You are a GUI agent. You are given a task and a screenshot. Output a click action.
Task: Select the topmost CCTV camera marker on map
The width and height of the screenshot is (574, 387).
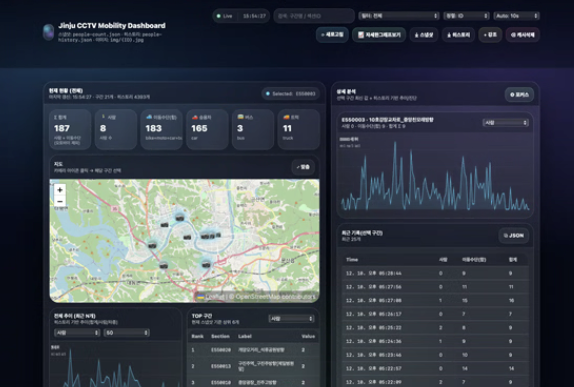(x=179, y=218)
